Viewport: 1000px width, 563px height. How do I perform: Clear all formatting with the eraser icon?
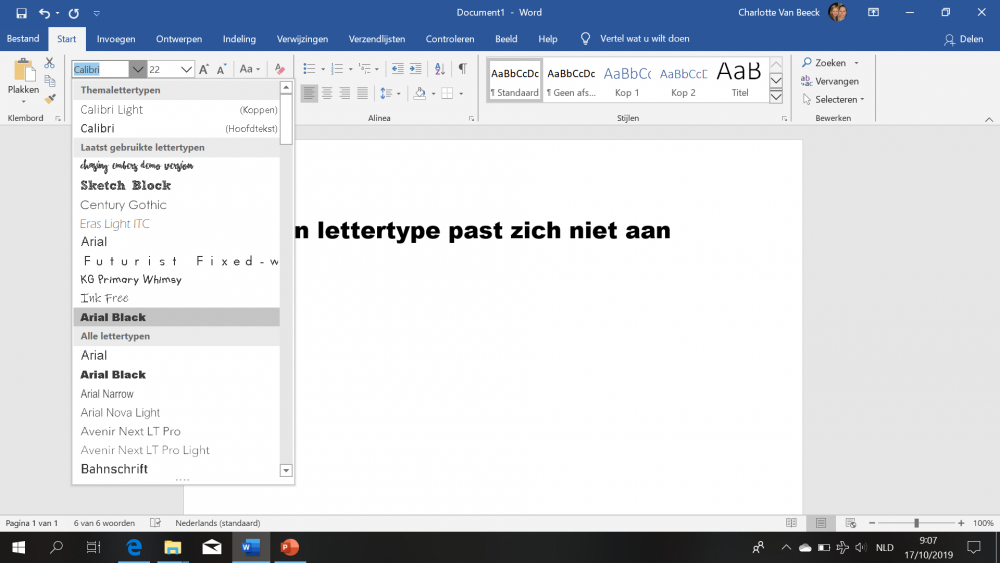point(279,69)
